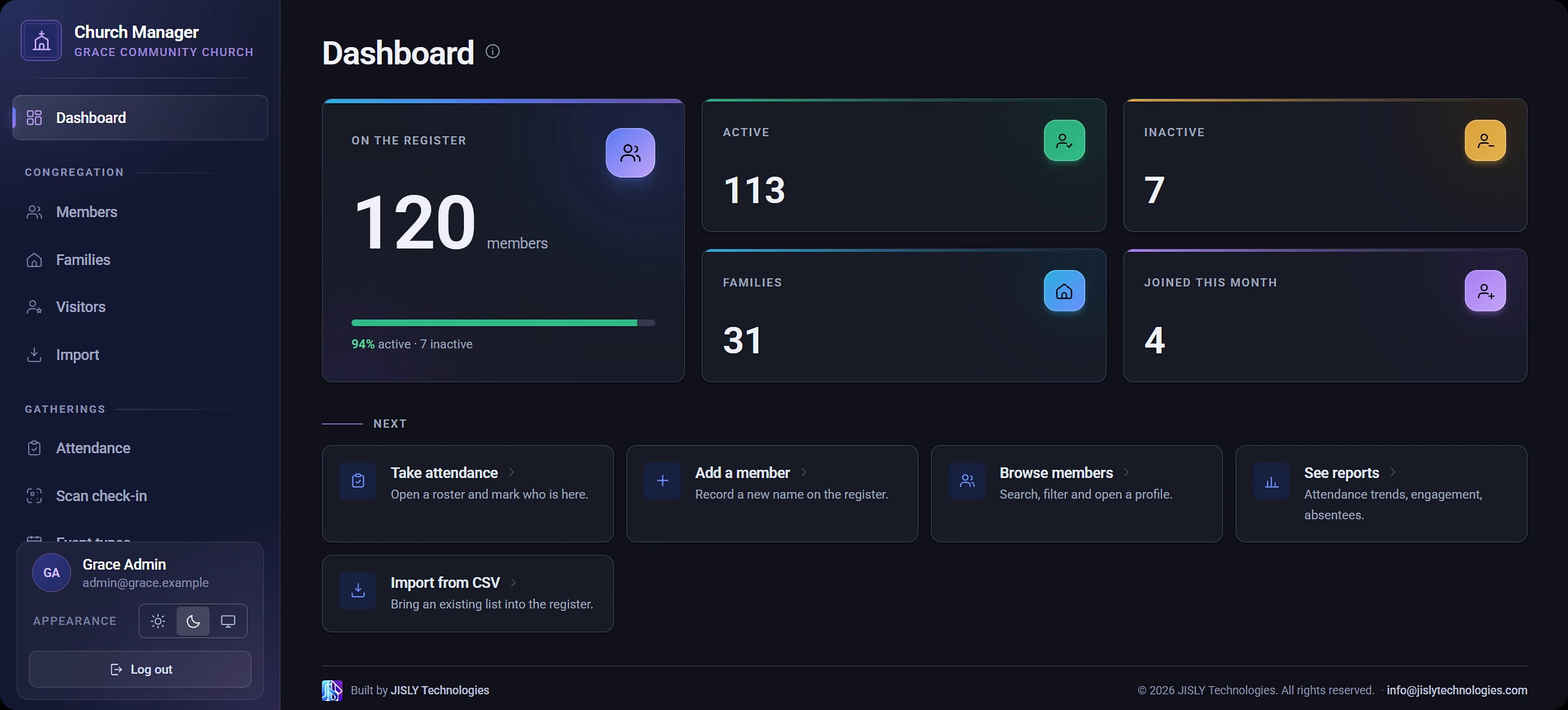1568x710 pixels.
Task: Open Families in the sidebar
Action: [140, 260]
